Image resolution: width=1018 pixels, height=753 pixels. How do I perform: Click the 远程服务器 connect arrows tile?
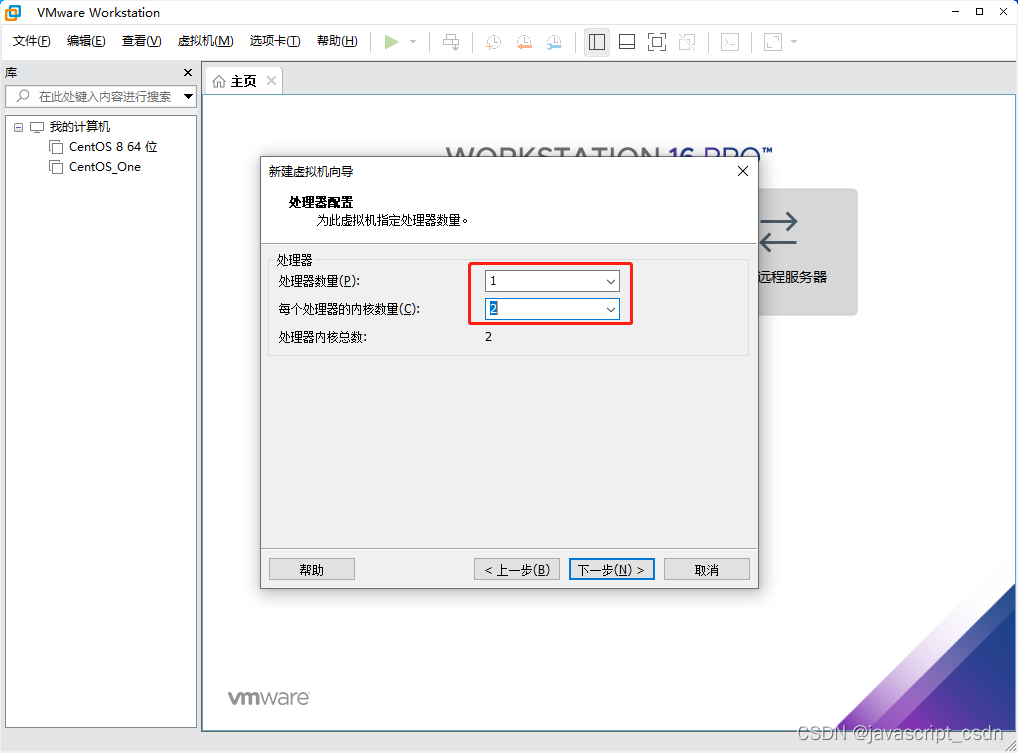coord(807,252)
